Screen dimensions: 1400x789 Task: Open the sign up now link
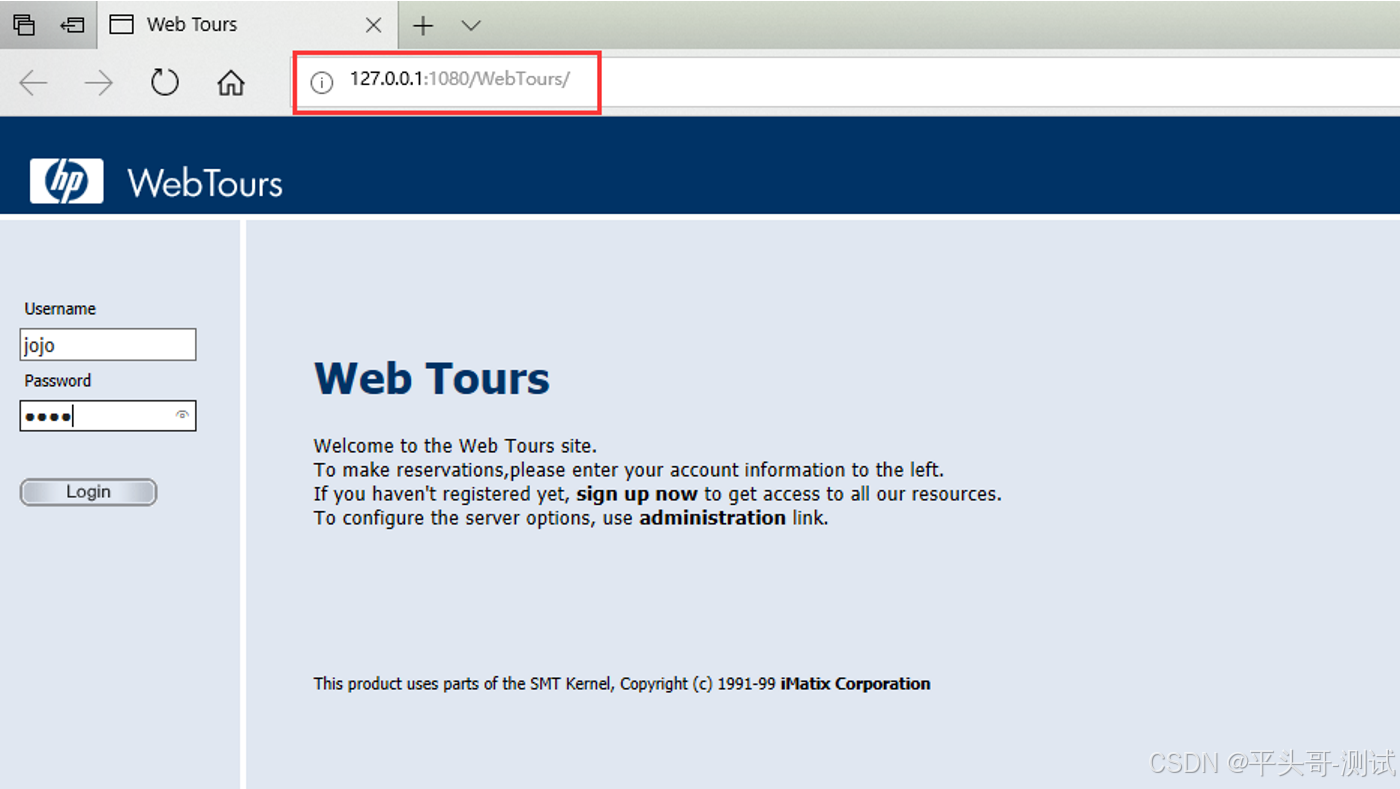tap(636, 494)
